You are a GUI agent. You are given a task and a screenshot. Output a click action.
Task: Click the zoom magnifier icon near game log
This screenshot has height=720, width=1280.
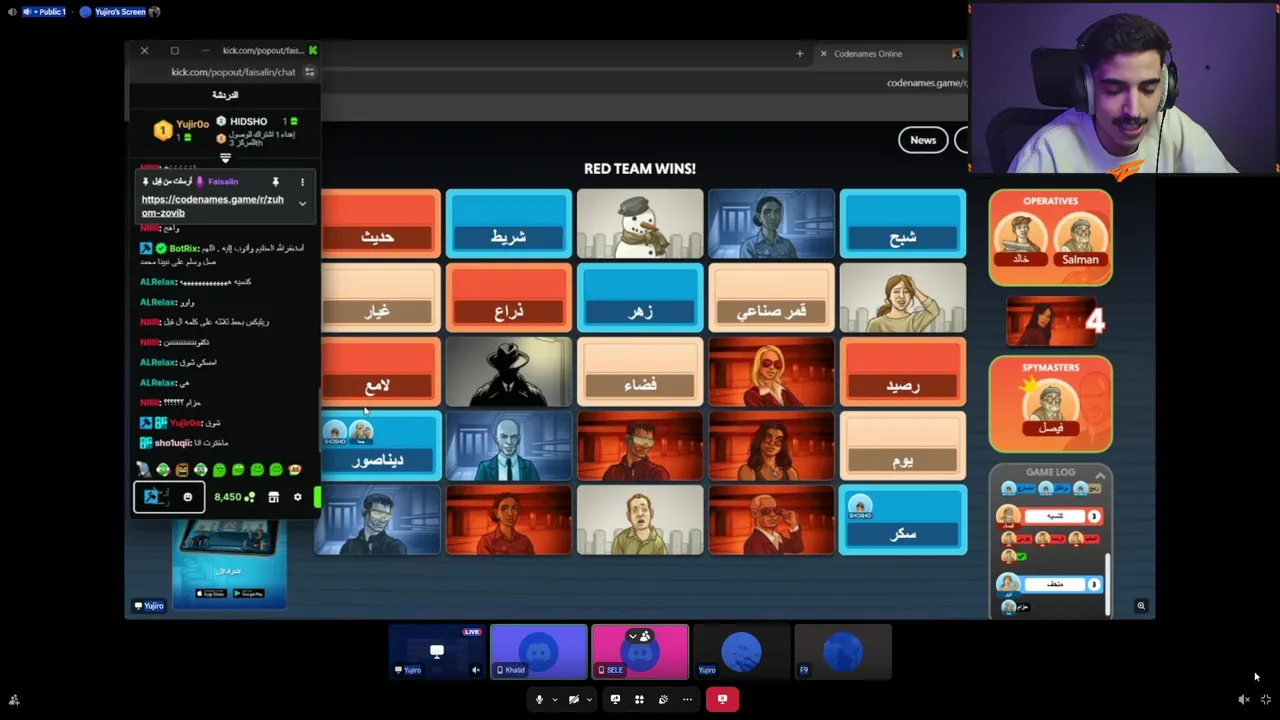pyautogui.click(x=1141, y=606)
